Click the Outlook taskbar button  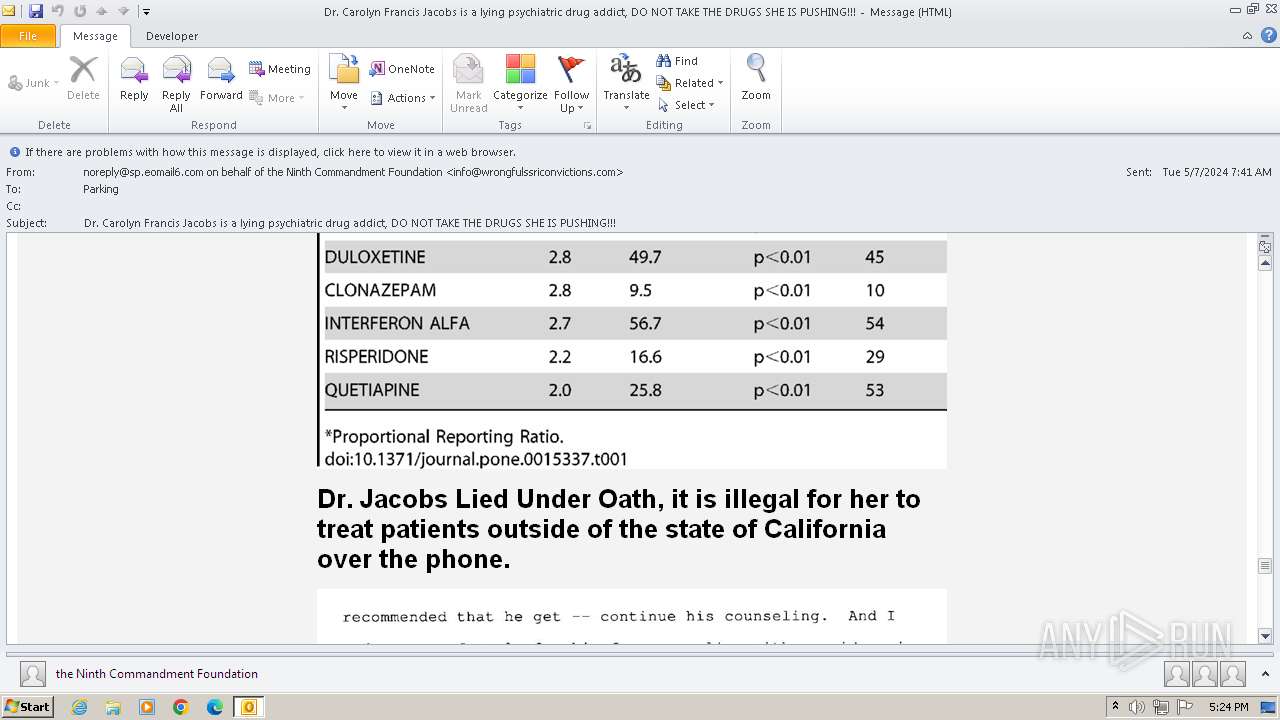pyautogui.click(x=248, y=707)
